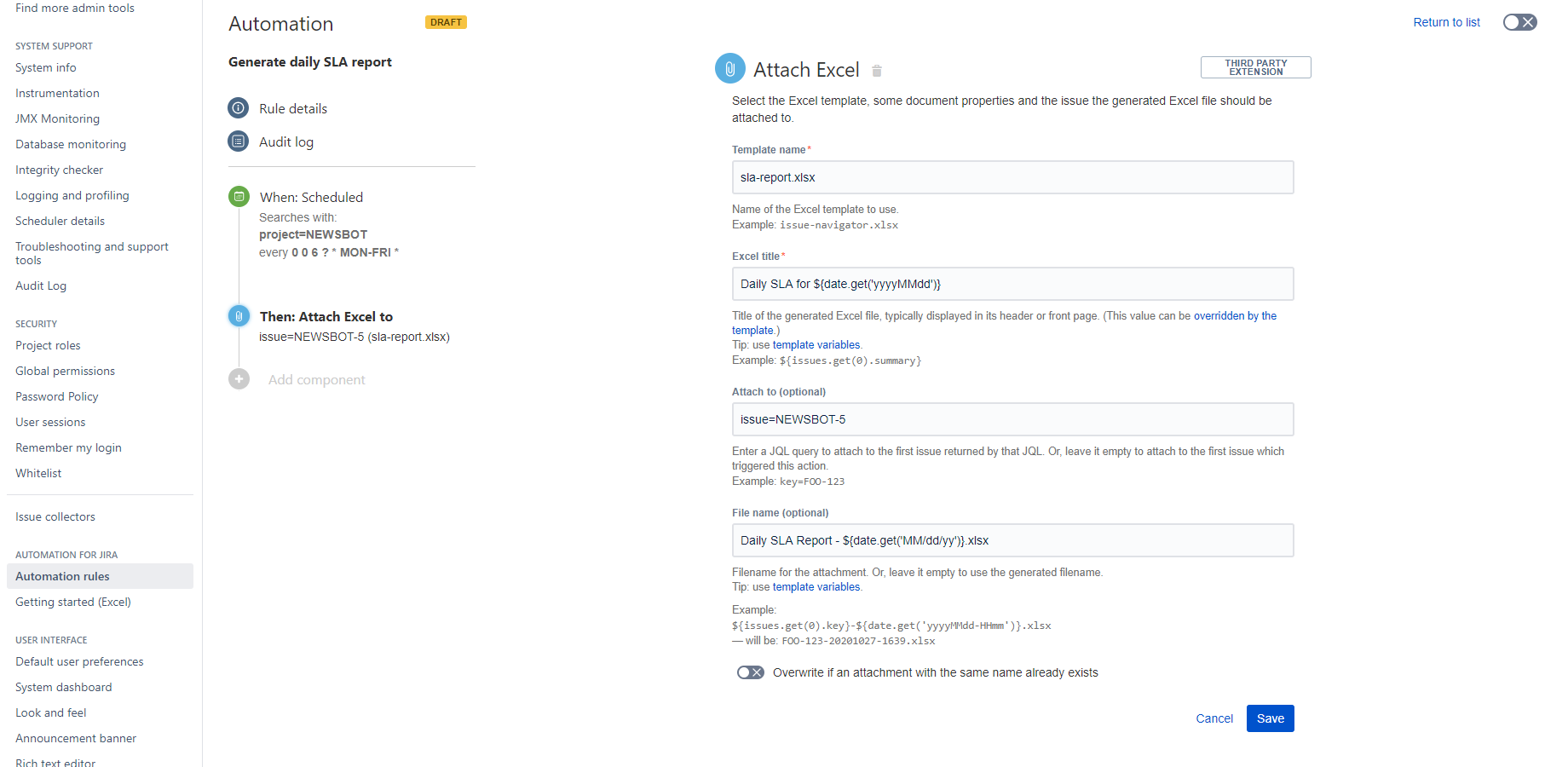The image size is (1568, 767).
Task: Focus the Template name field
Action: coord(1012,177)
